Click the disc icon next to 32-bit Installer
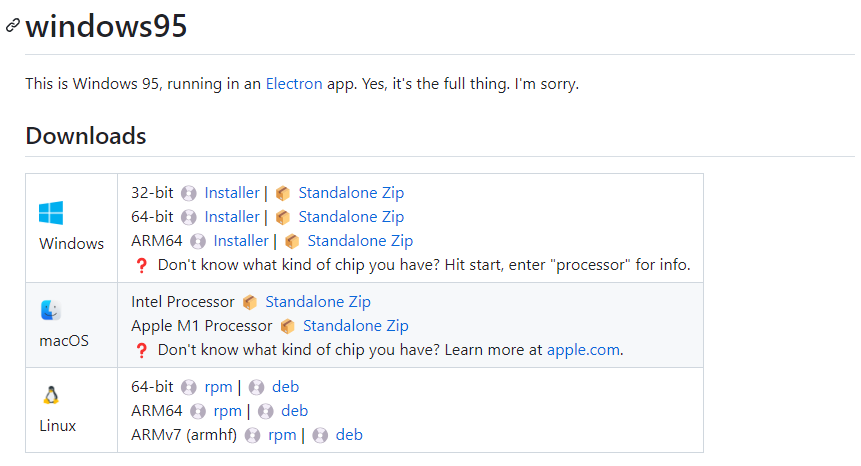 point(189,193)
